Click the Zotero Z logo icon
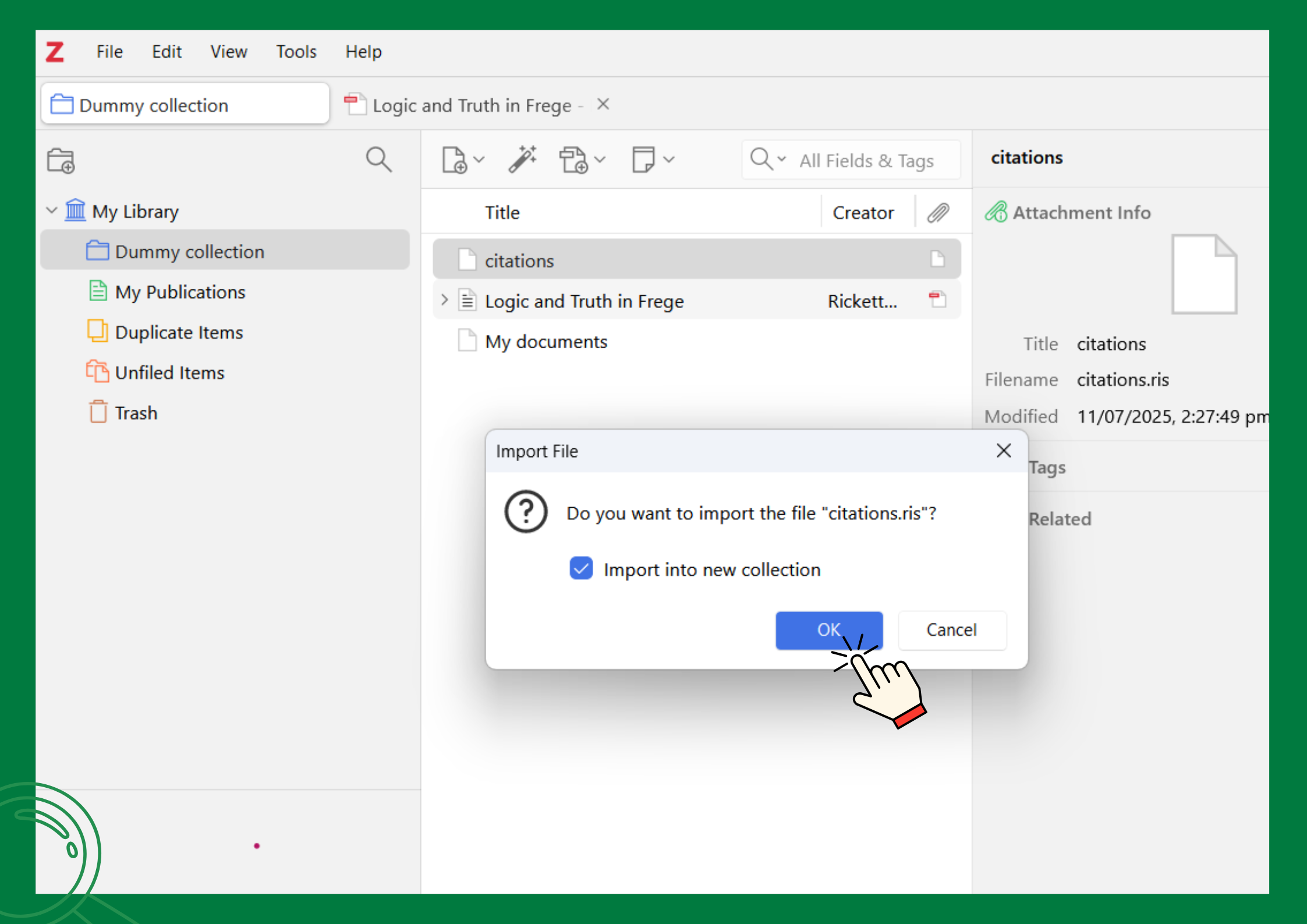Viewport: 1307px width, 924px height. [x=55, y=52]
